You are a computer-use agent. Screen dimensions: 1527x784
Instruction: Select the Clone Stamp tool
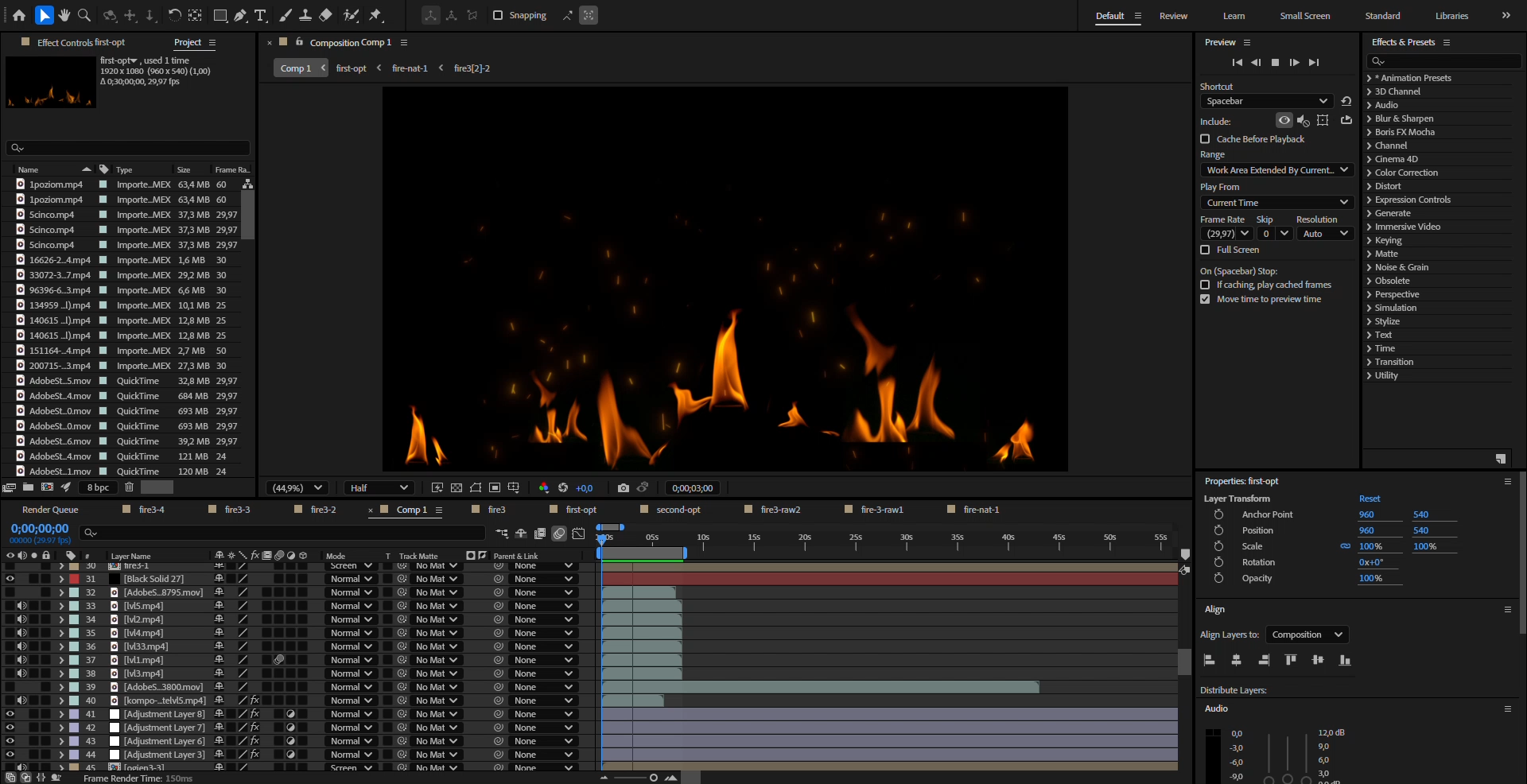(x=305, y=15)
